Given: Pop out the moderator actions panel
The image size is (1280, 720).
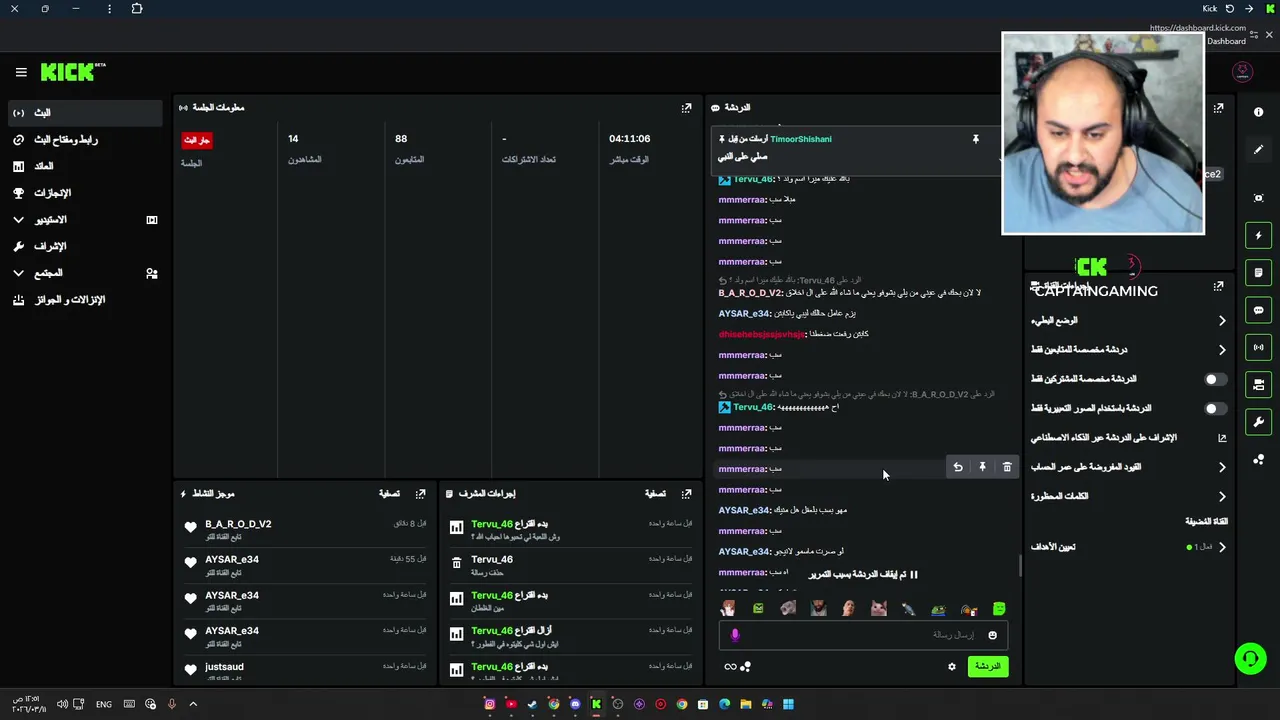Looking at the screenshot, I should 686,494.
